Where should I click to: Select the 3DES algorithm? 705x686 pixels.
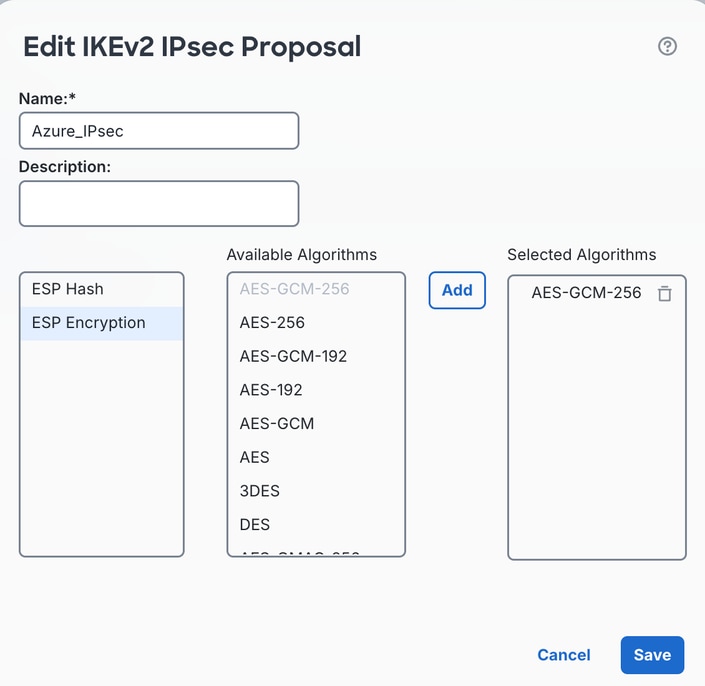[317, 491]
